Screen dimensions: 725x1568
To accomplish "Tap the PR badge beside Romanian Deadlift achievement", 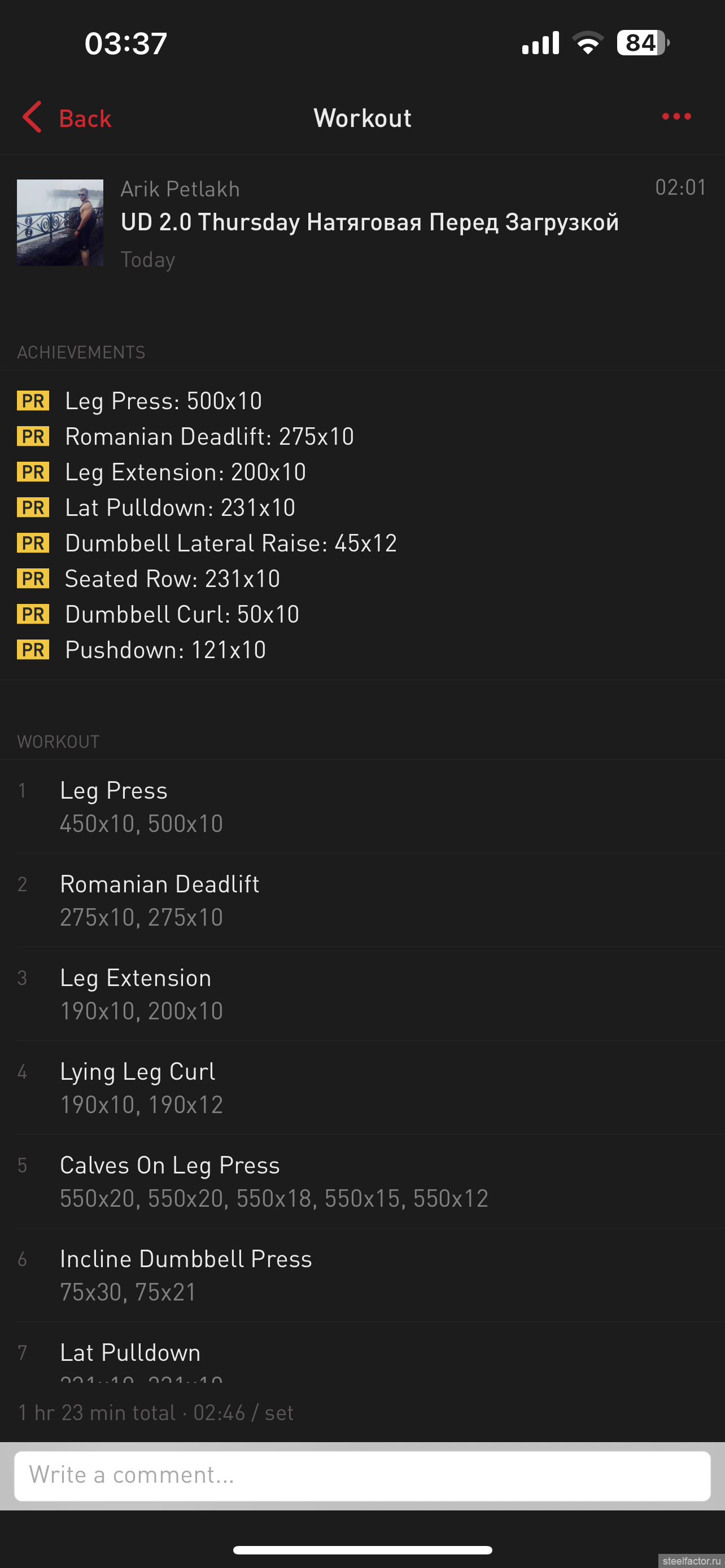I will 33,436.
